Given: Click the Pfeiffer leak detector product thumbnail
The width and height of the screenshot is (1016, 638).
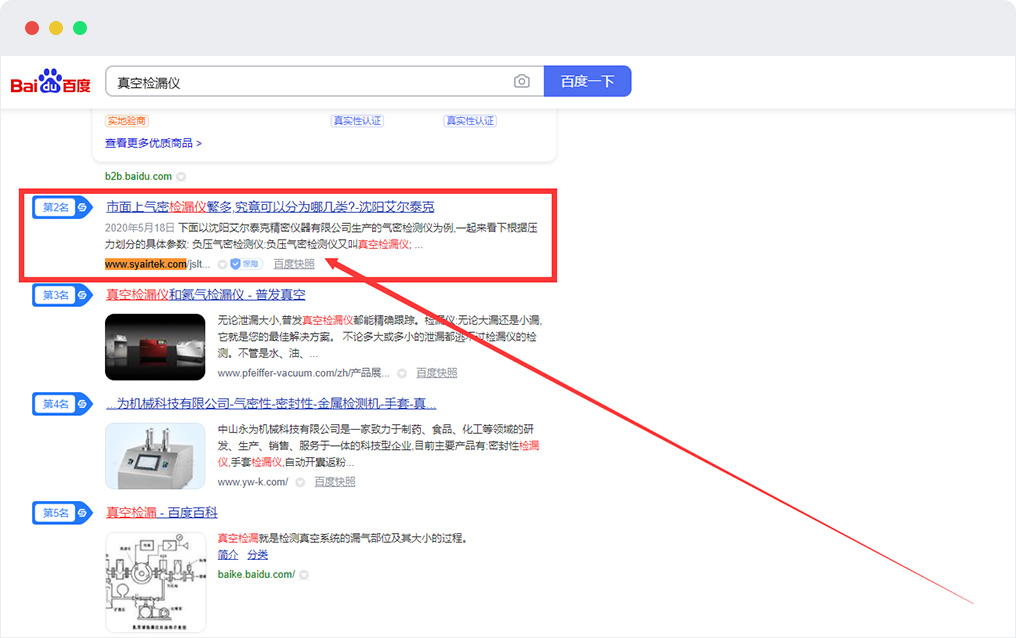Looking at the screenshot, I should [x=155, y=347].
